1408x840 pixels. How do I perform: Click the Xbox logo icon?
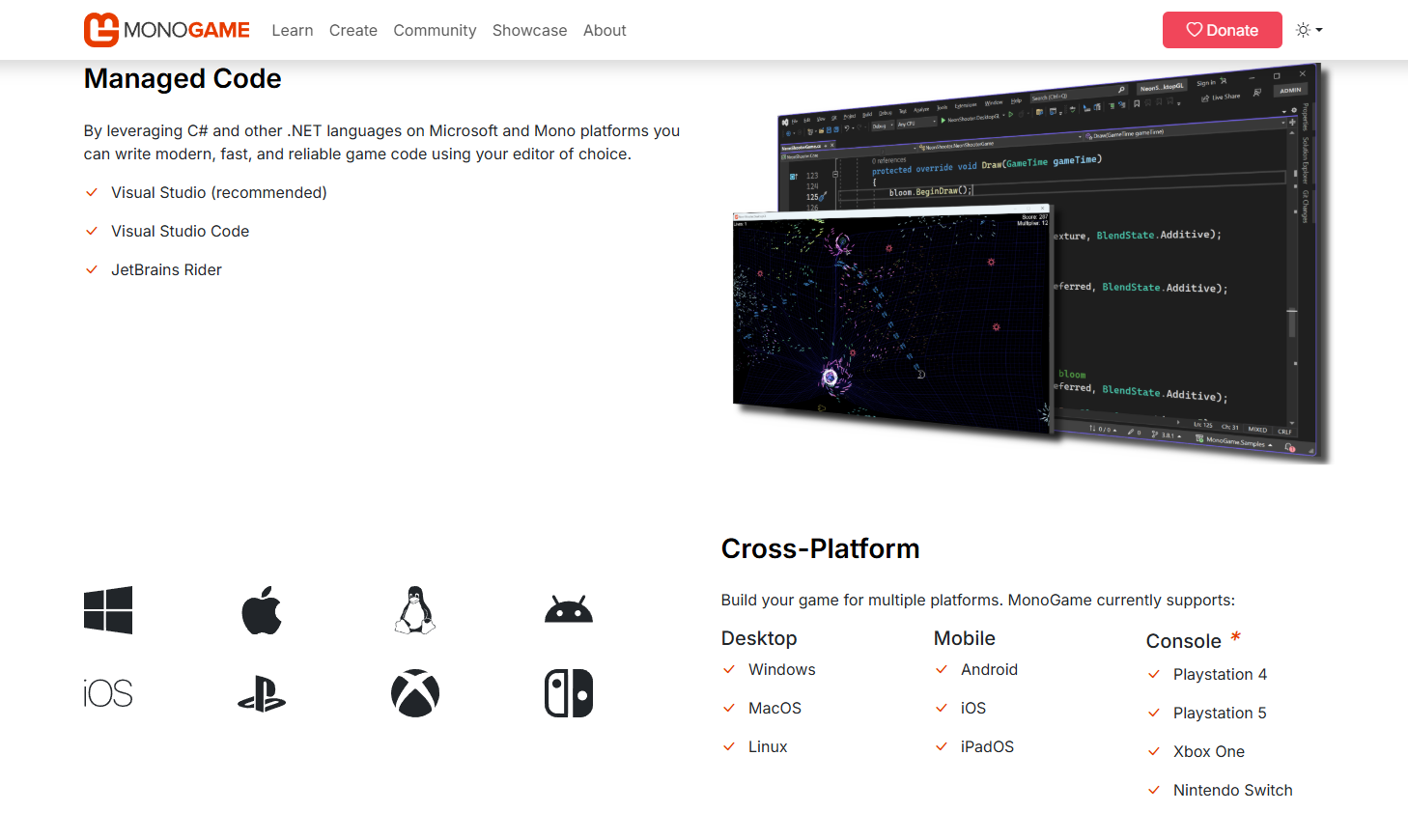click(415, 693)
